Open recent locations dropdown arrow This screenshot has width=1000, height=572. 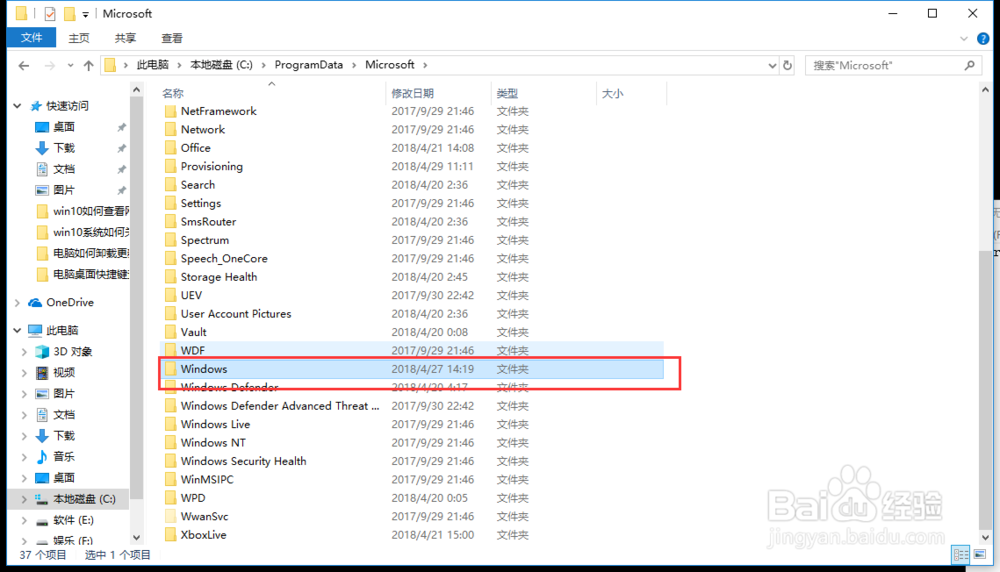70,65
